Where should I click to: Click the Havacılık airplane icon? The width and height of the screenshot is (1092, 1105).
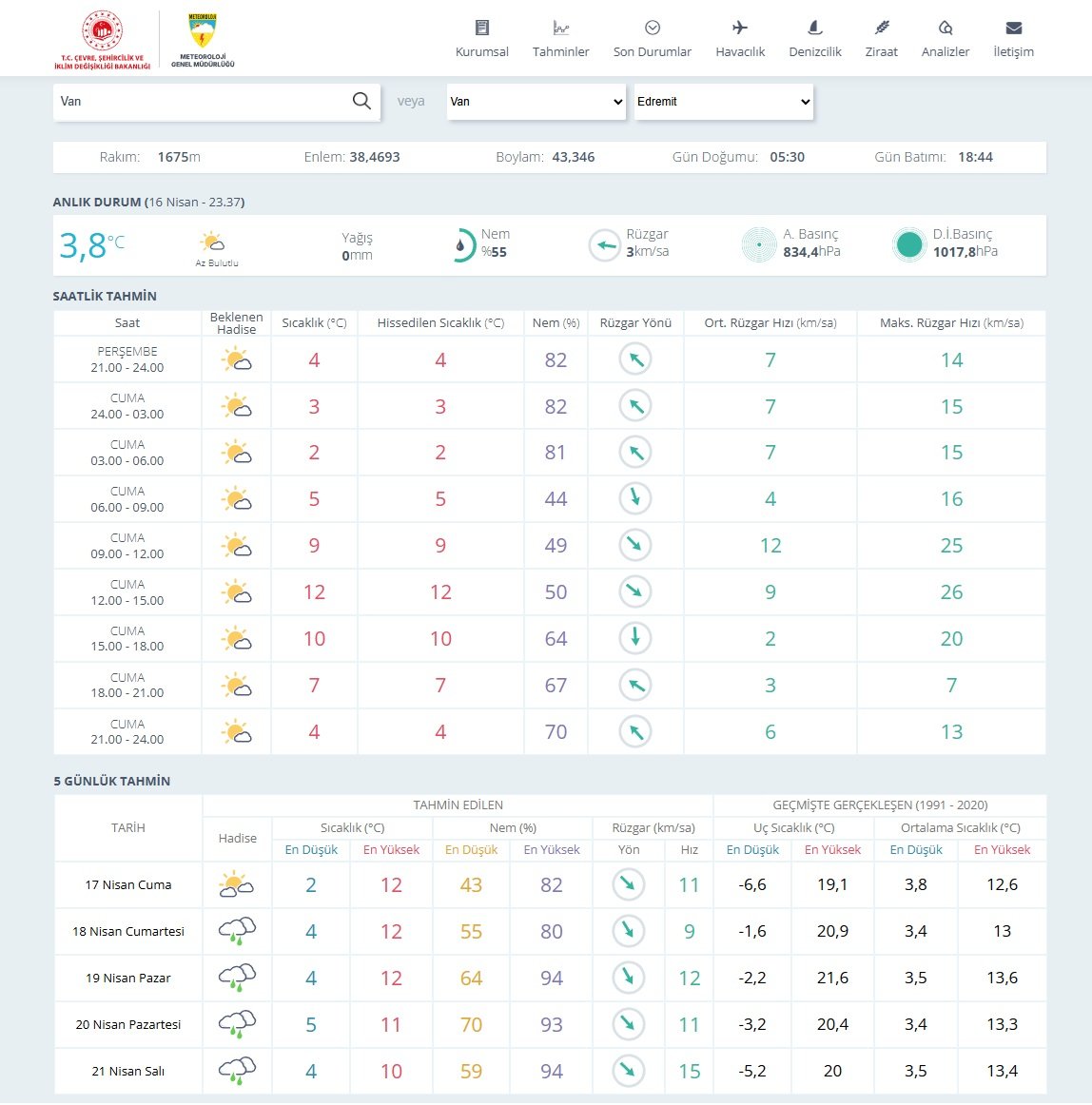click(x=740, y=28)
